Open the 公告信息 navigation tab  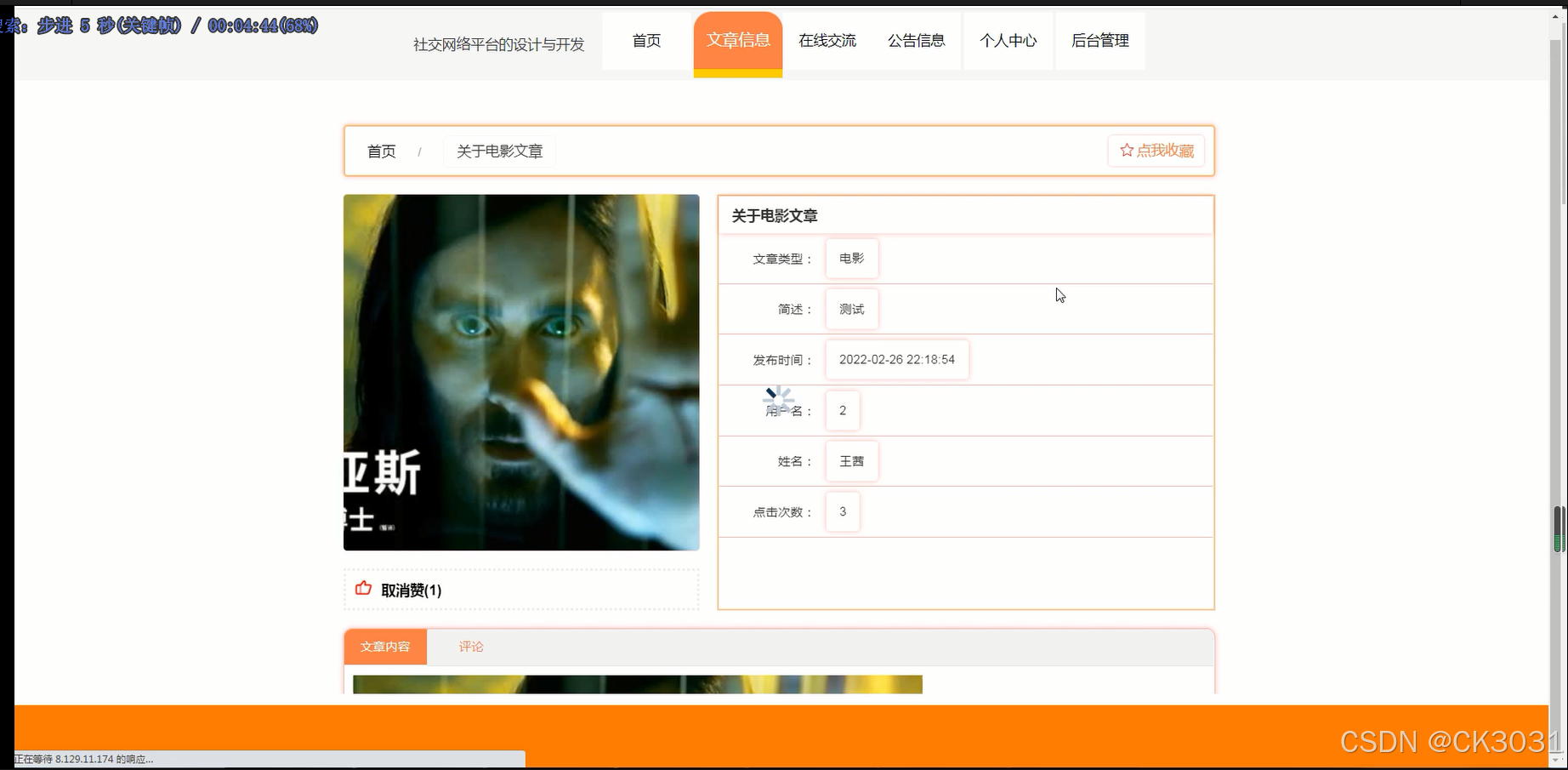(917, 40)
